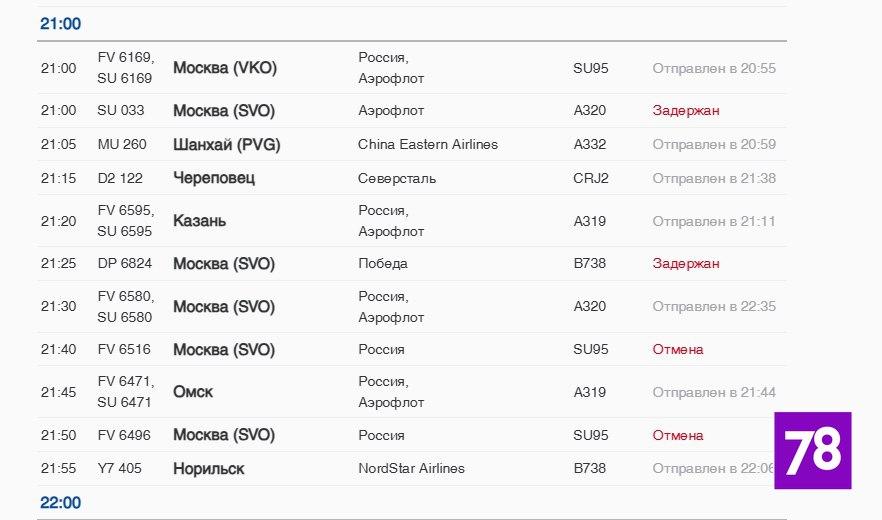
Task: Open the Омск destination link
Action: pos(193,392)
